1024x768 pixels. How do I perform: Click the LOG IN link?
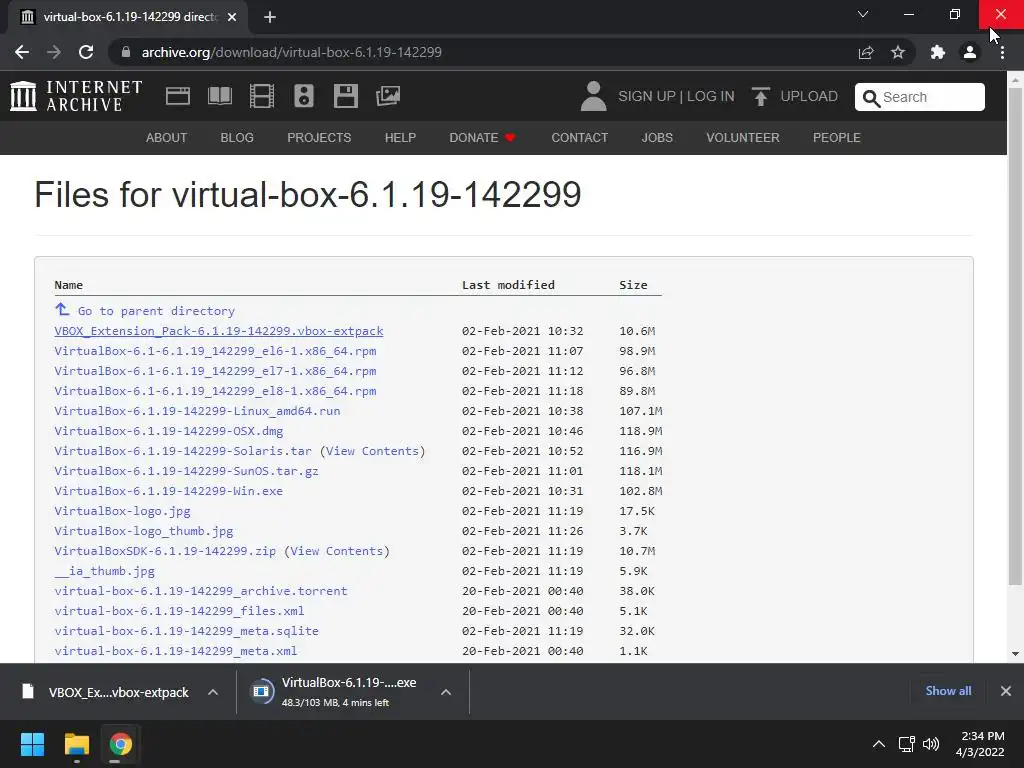click(x=711, y=97)
